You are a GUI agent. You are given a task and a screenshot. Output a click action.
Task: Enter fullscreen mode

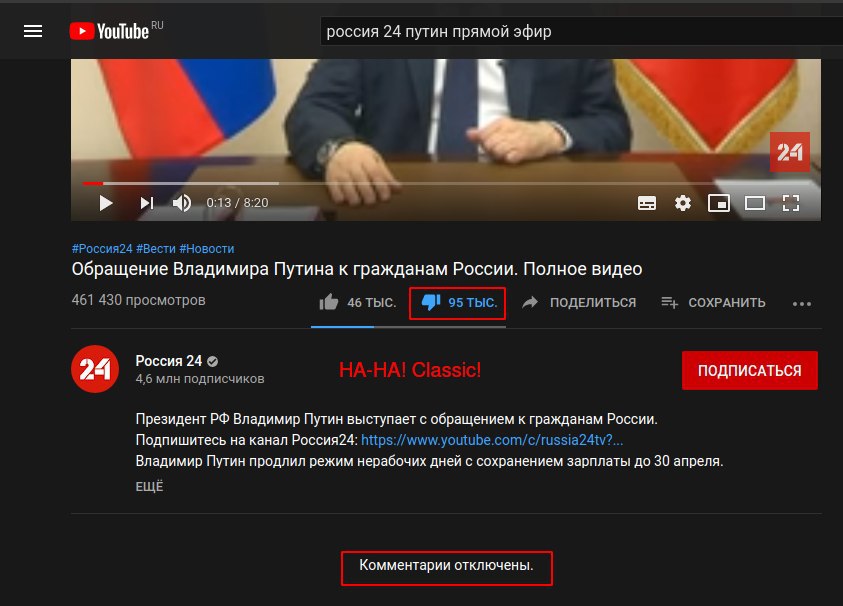[790, 203]
